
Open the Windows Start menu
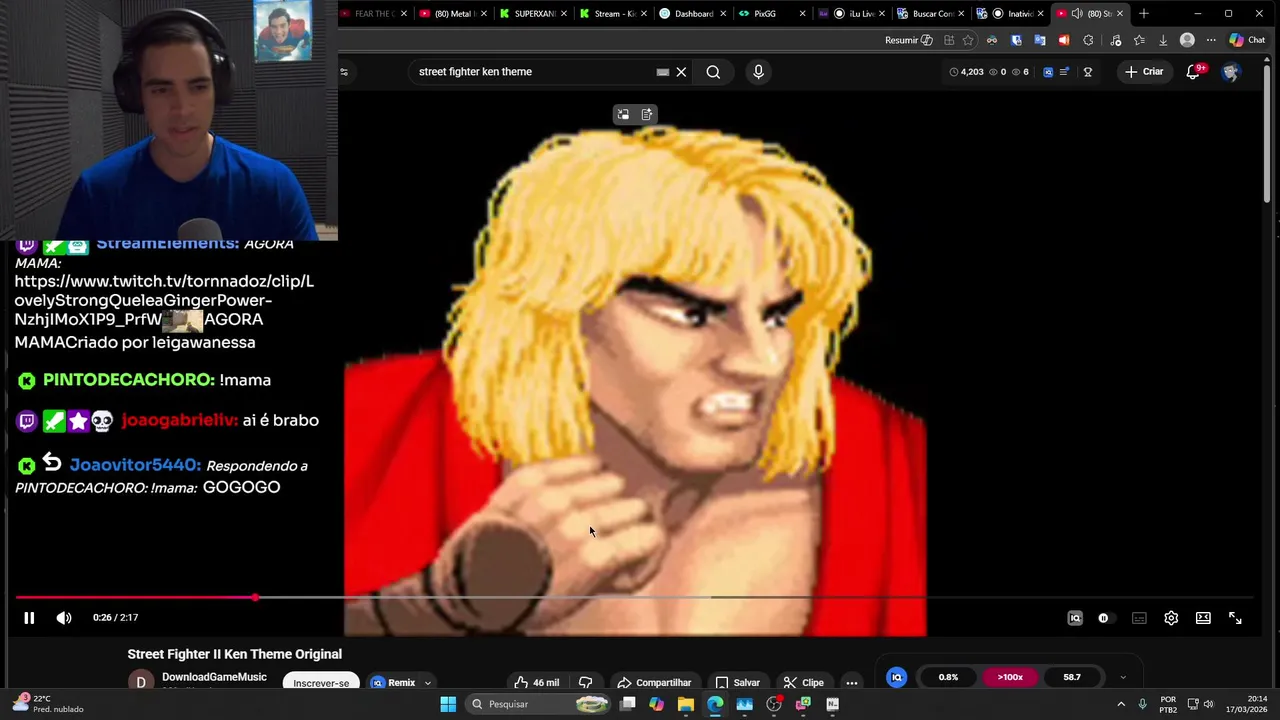(x=448, y=704)
